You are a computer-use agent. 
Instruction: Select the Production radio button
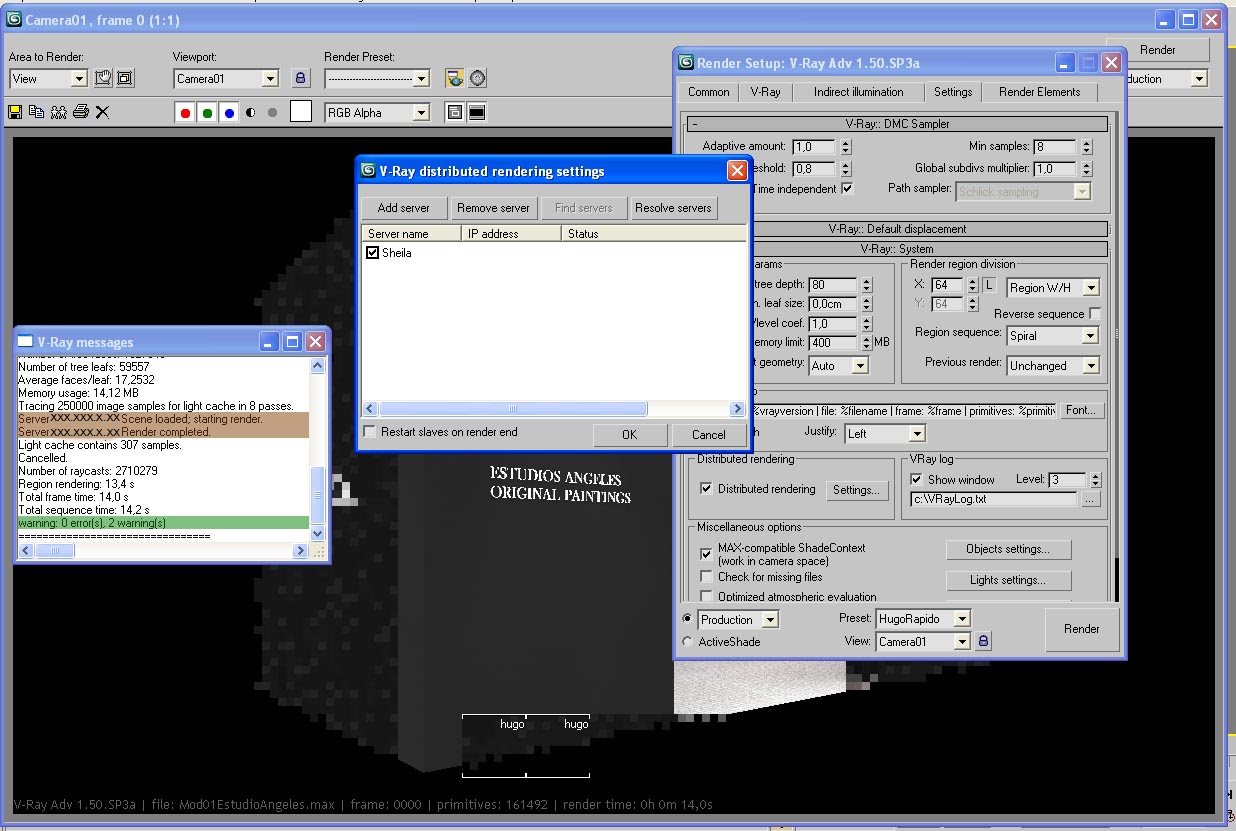pos(687,619)
